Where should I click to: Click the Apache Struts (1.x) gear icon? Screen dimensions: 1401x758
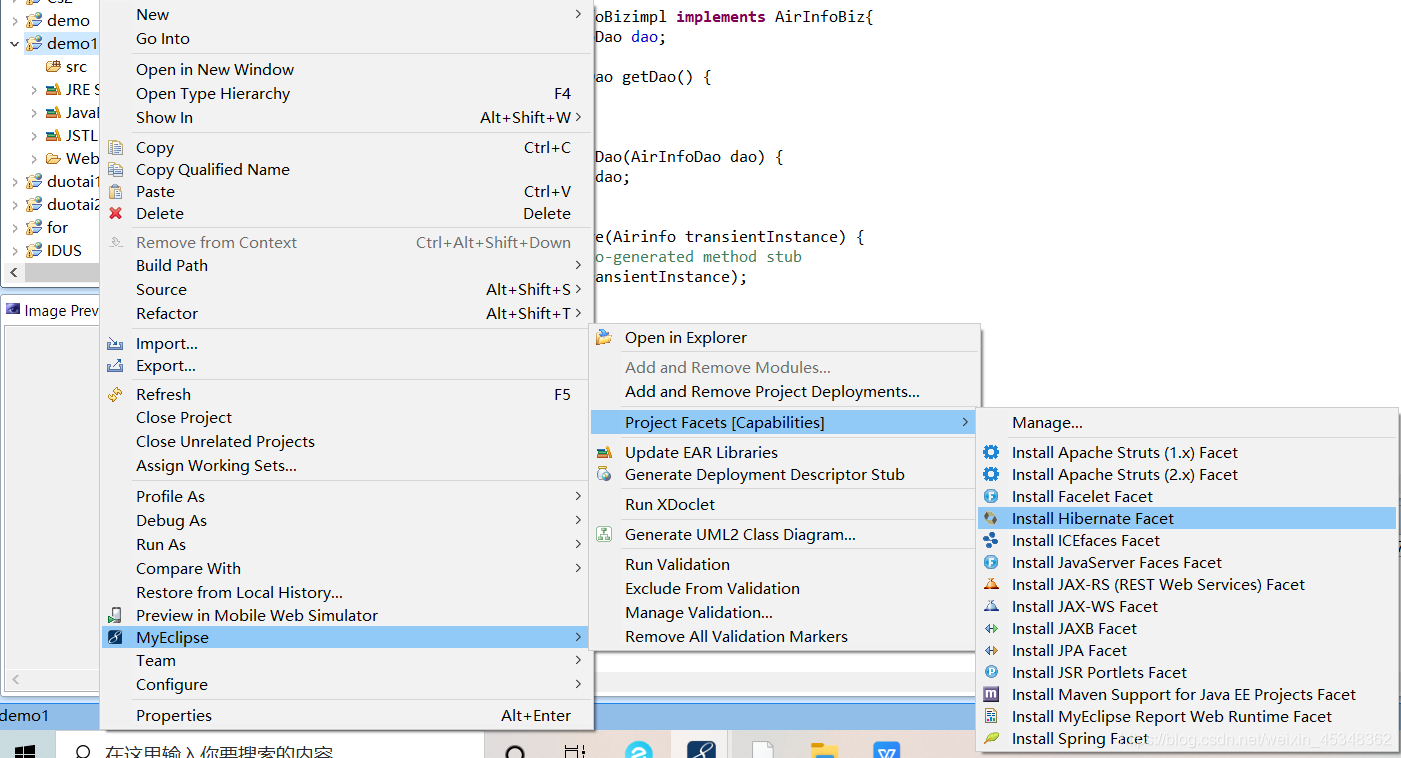click(991, 452)
